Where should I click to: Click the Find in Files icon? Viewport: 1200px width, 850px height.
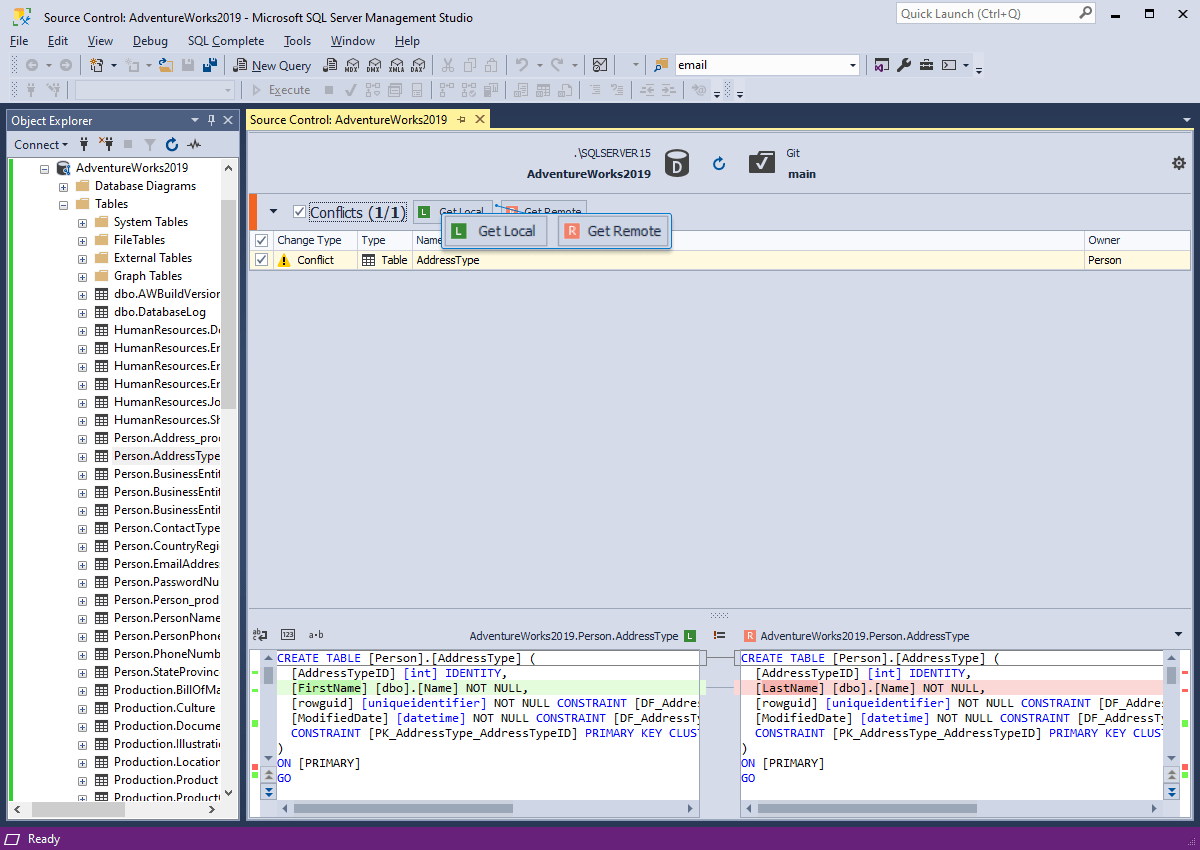[660, 65]
